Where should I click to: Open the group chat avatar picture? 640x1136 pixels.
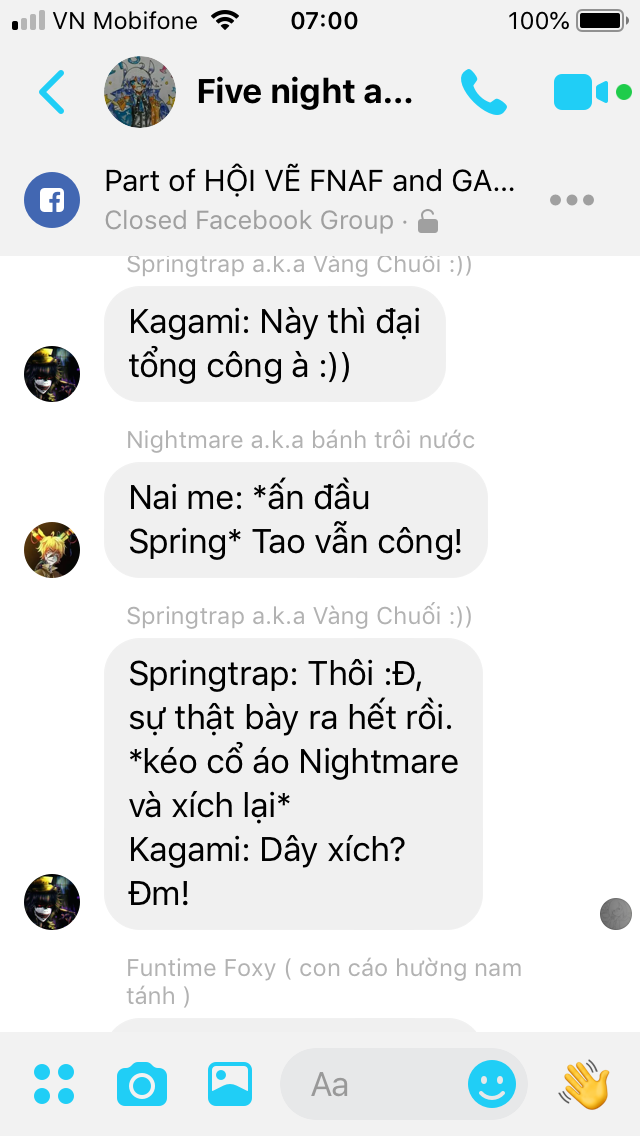[x=140, y=92]
